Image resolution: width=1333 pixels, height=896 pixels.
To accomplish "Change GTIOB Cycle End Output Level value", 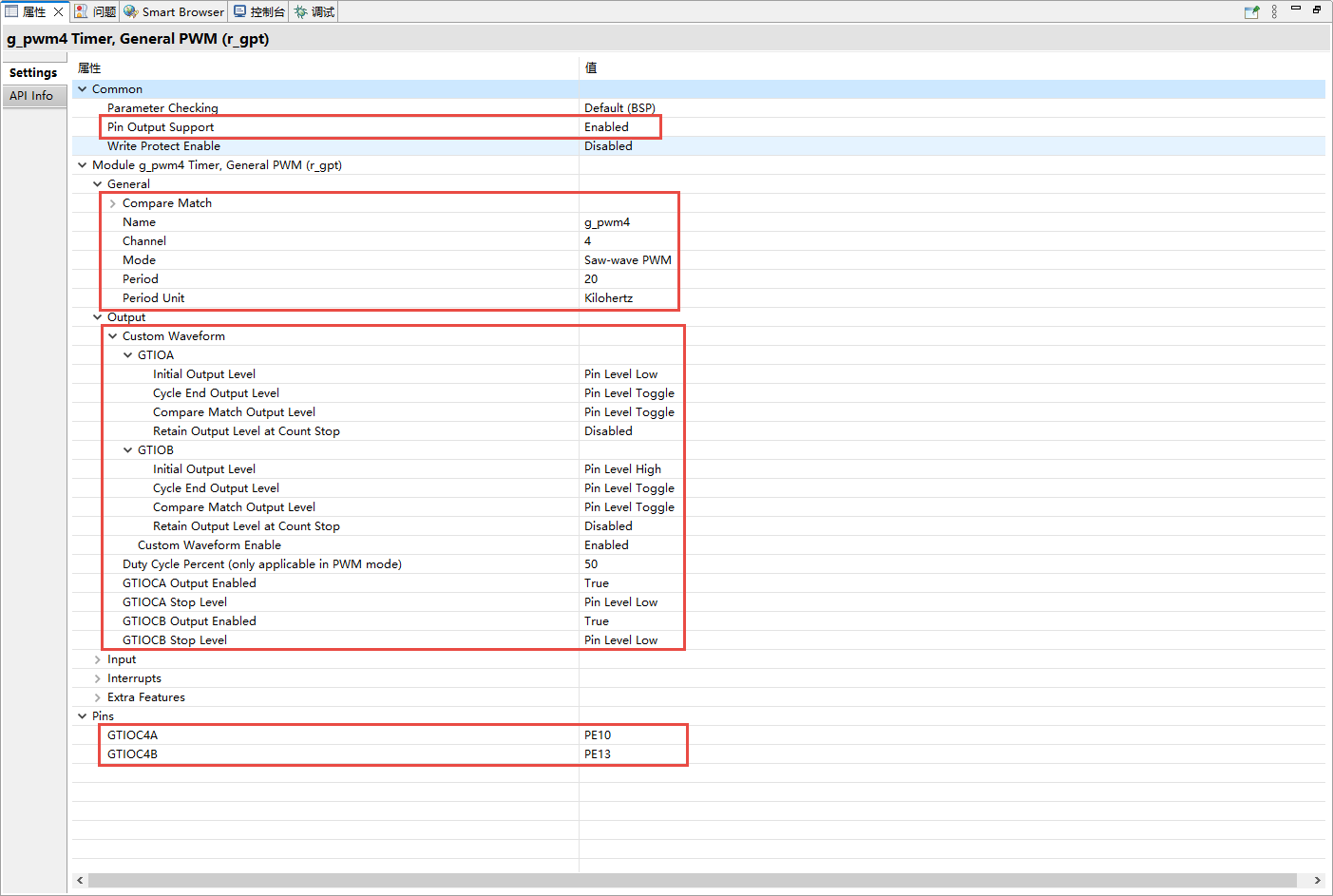I will tap(629, 488).
